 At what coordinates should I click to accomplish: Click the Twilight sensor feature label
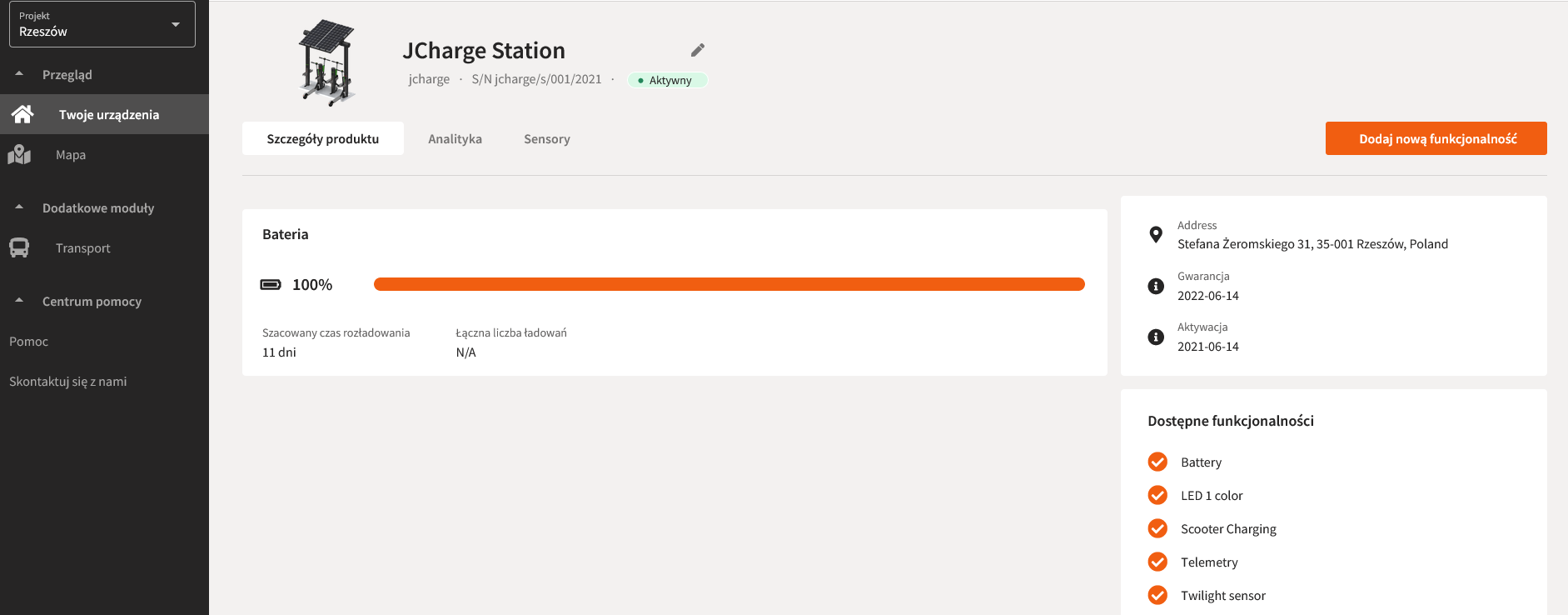click(1223, 596)
